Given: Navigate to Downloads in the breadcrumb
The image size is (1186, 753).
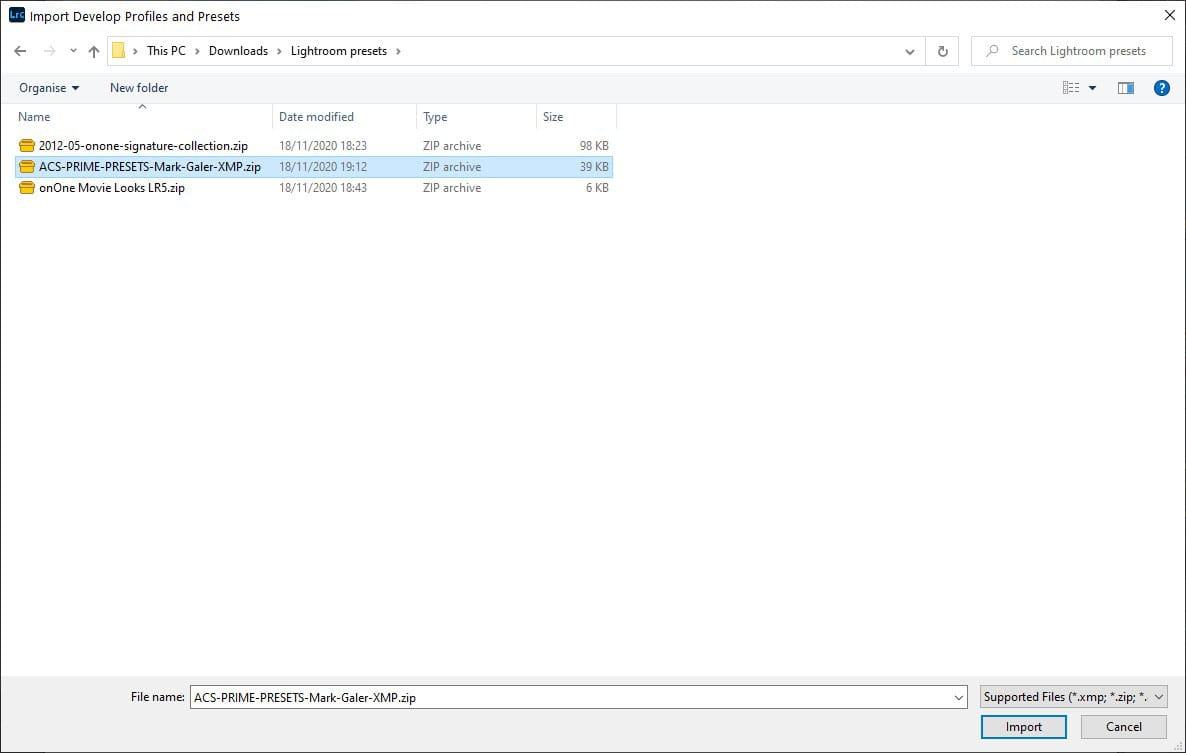Looking at the screenshot, I should pyautogui.click(x=238, y=51).
